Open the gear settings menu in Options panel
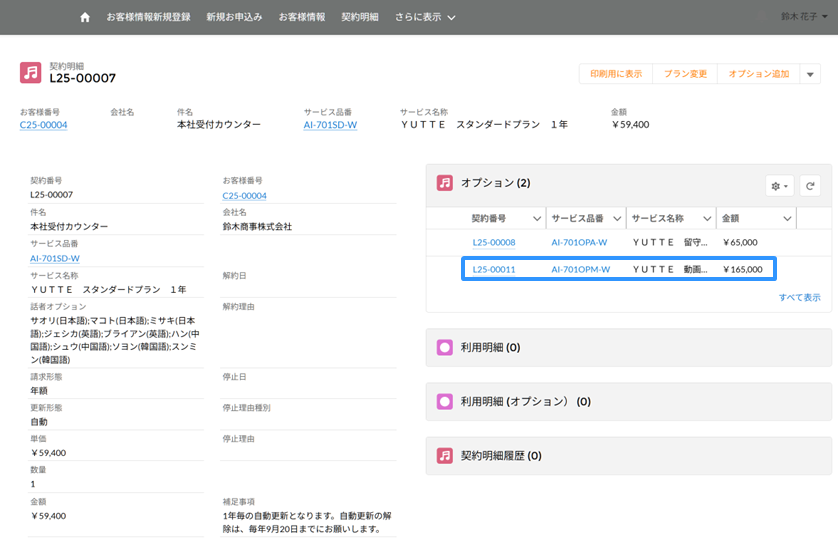838x540 pixels. coord(779,185)
